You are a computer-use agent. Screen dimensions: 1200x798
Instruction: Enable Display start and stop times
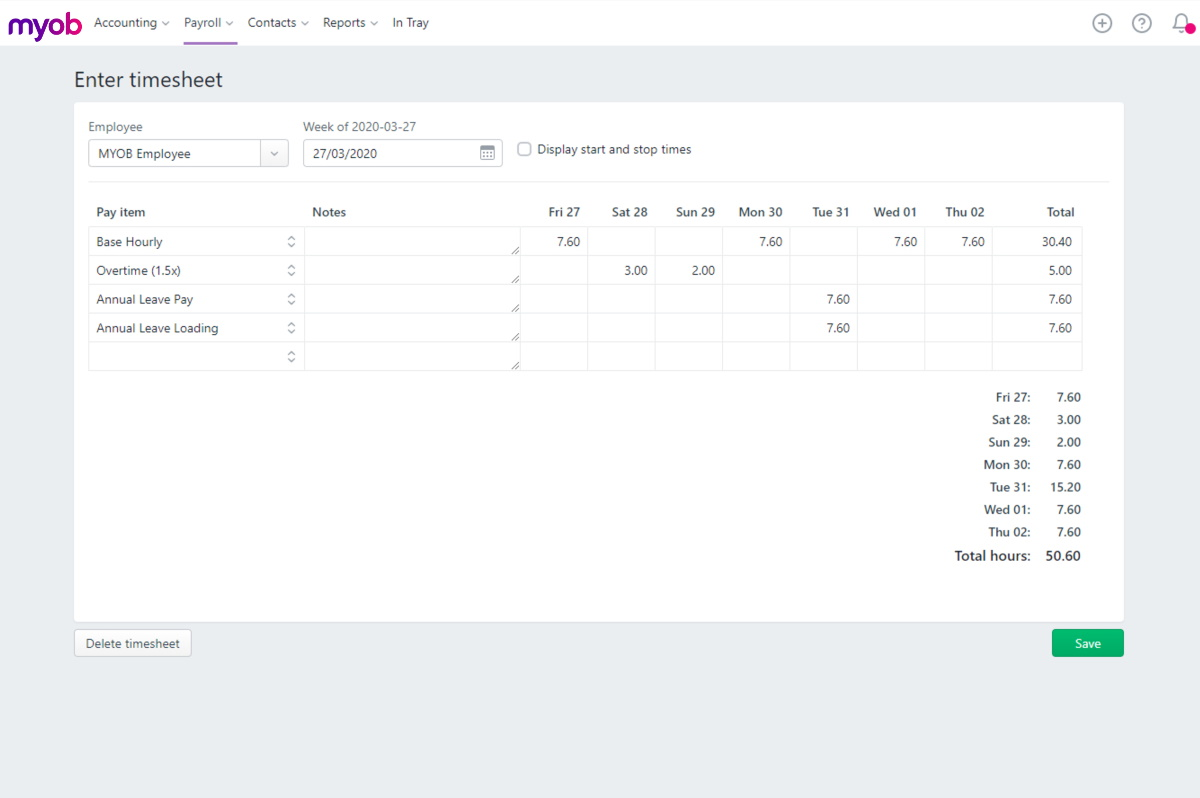point(524,150)
